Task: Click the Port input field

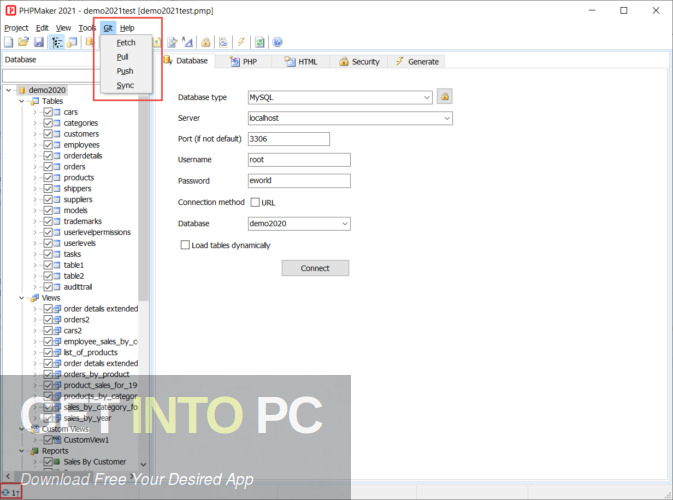Action: click(x=289, y=139)
